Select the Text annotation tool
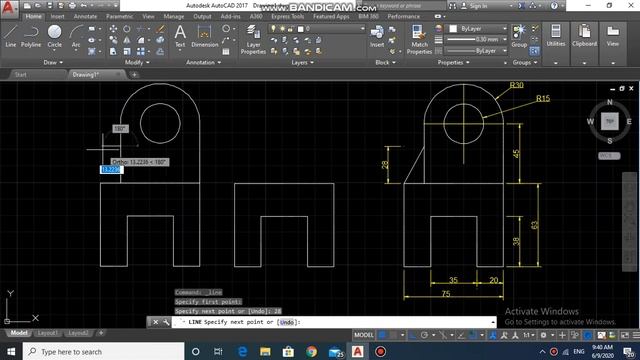This screenshot has height=360, width=640. pos(180,36)
